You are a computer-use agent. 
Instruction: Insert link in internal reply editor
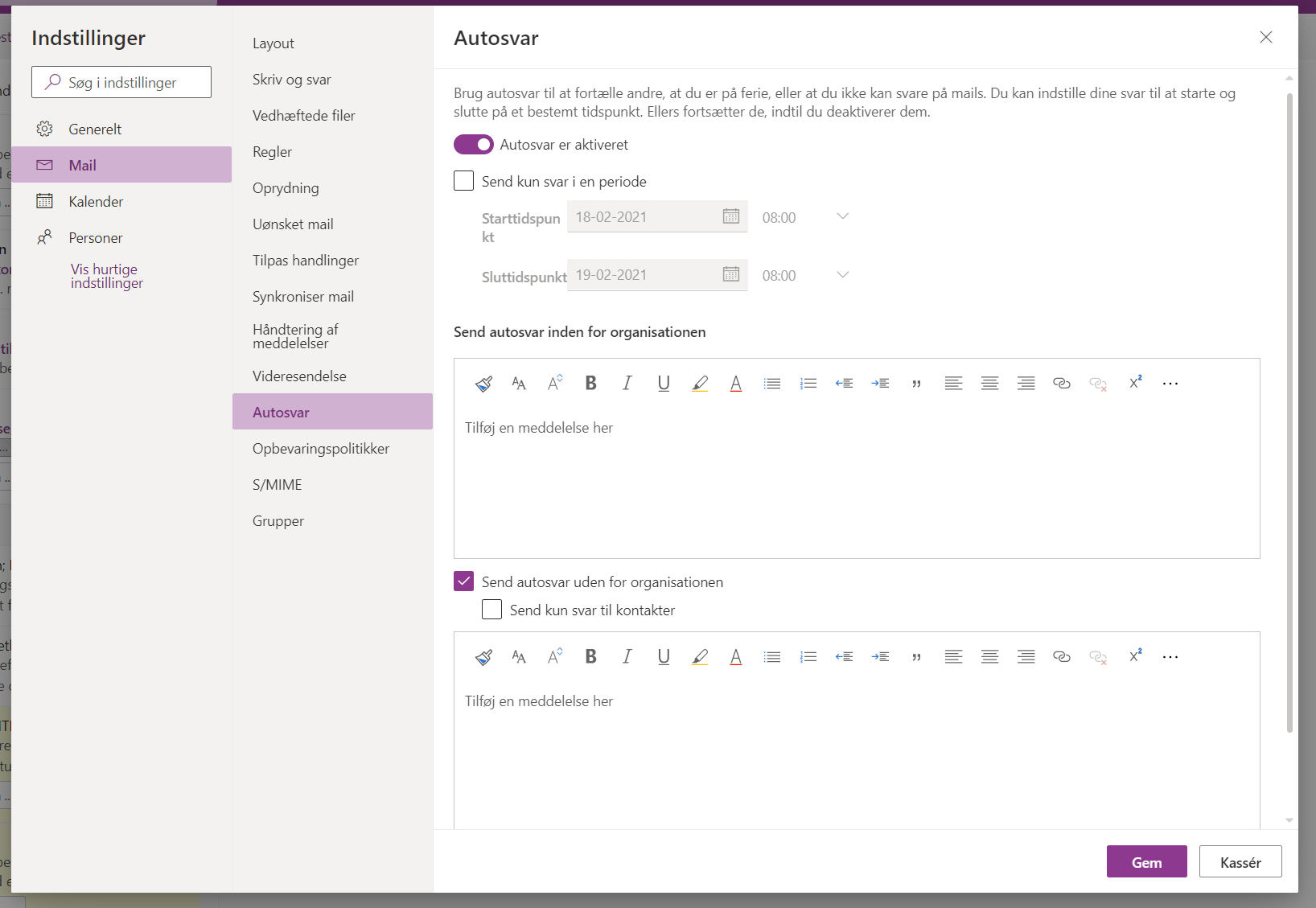(x=1062, y=384)
